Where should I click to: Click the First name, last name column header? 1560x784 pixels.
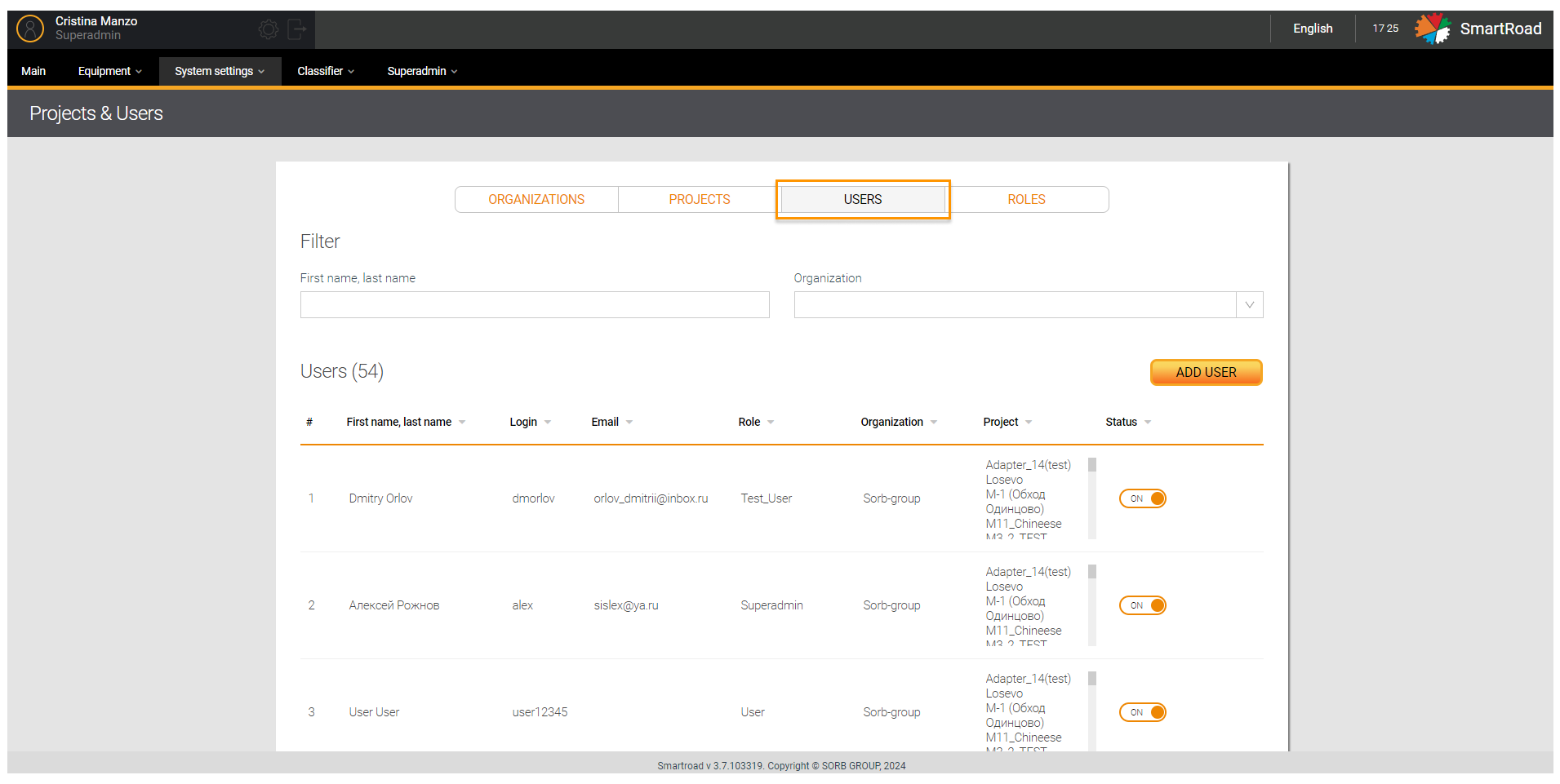pyautogui.click(x=398, y=423)
